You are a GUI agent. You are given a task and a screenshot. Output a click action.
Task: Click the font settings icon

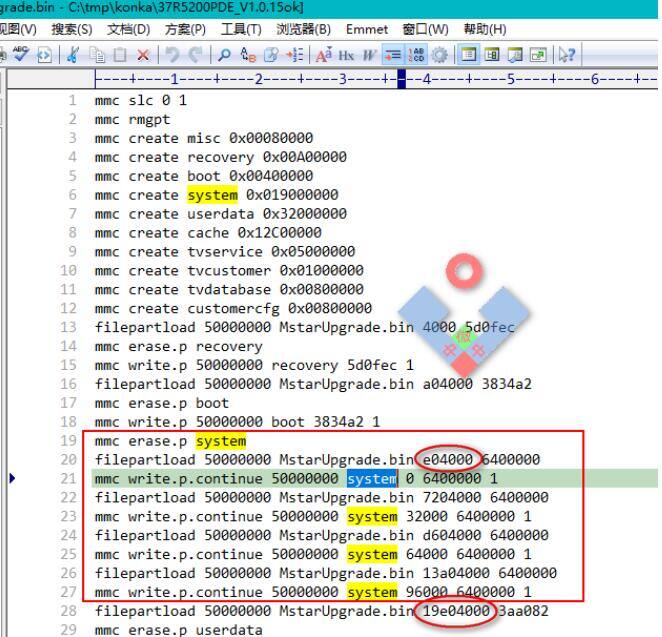click(323, 54)
